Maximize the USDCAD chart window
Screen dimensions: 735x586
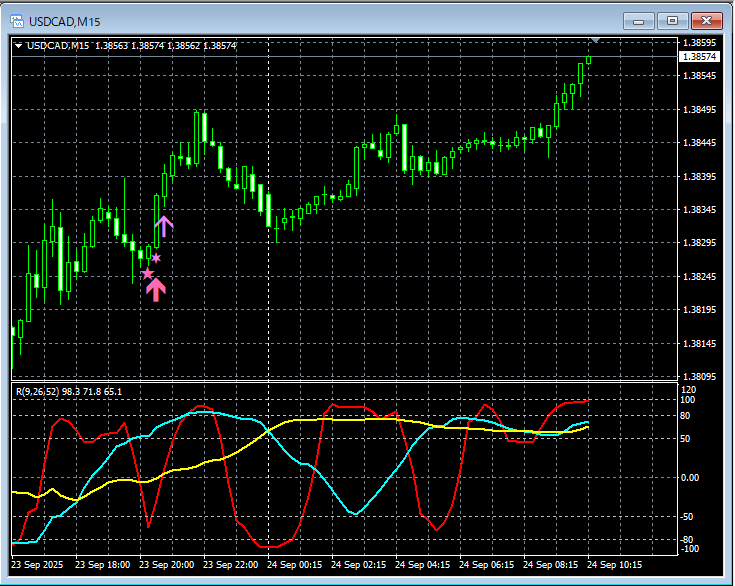click(672, 21)
